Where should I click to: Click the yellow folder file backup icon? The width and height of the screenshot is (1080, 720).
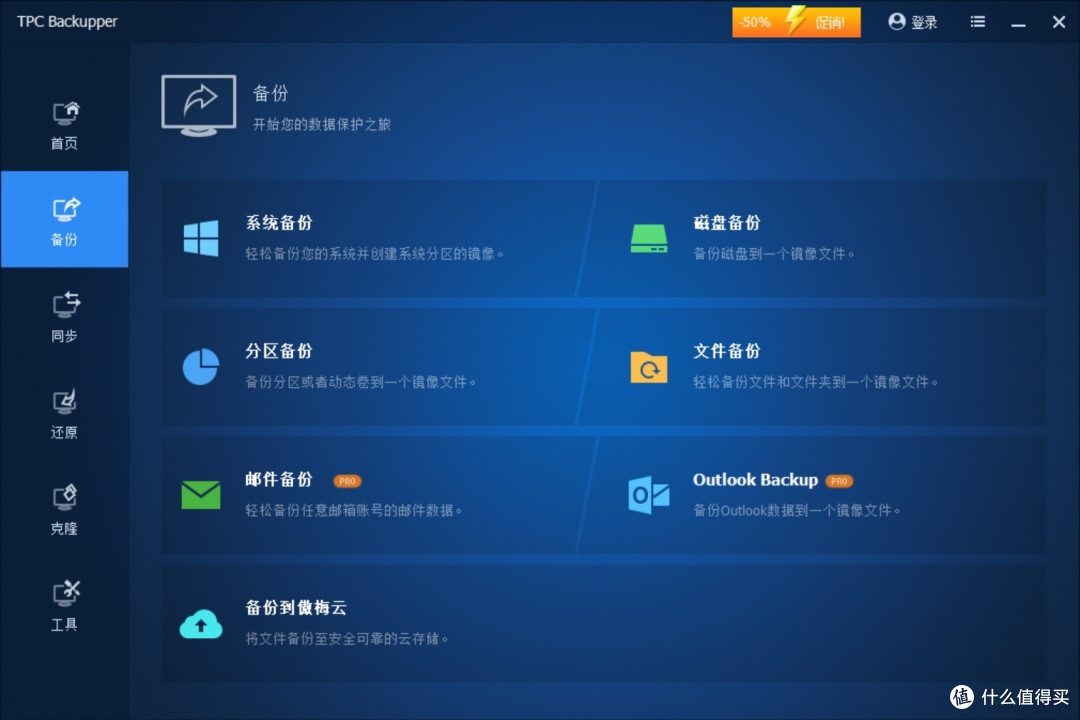[649, 367]
